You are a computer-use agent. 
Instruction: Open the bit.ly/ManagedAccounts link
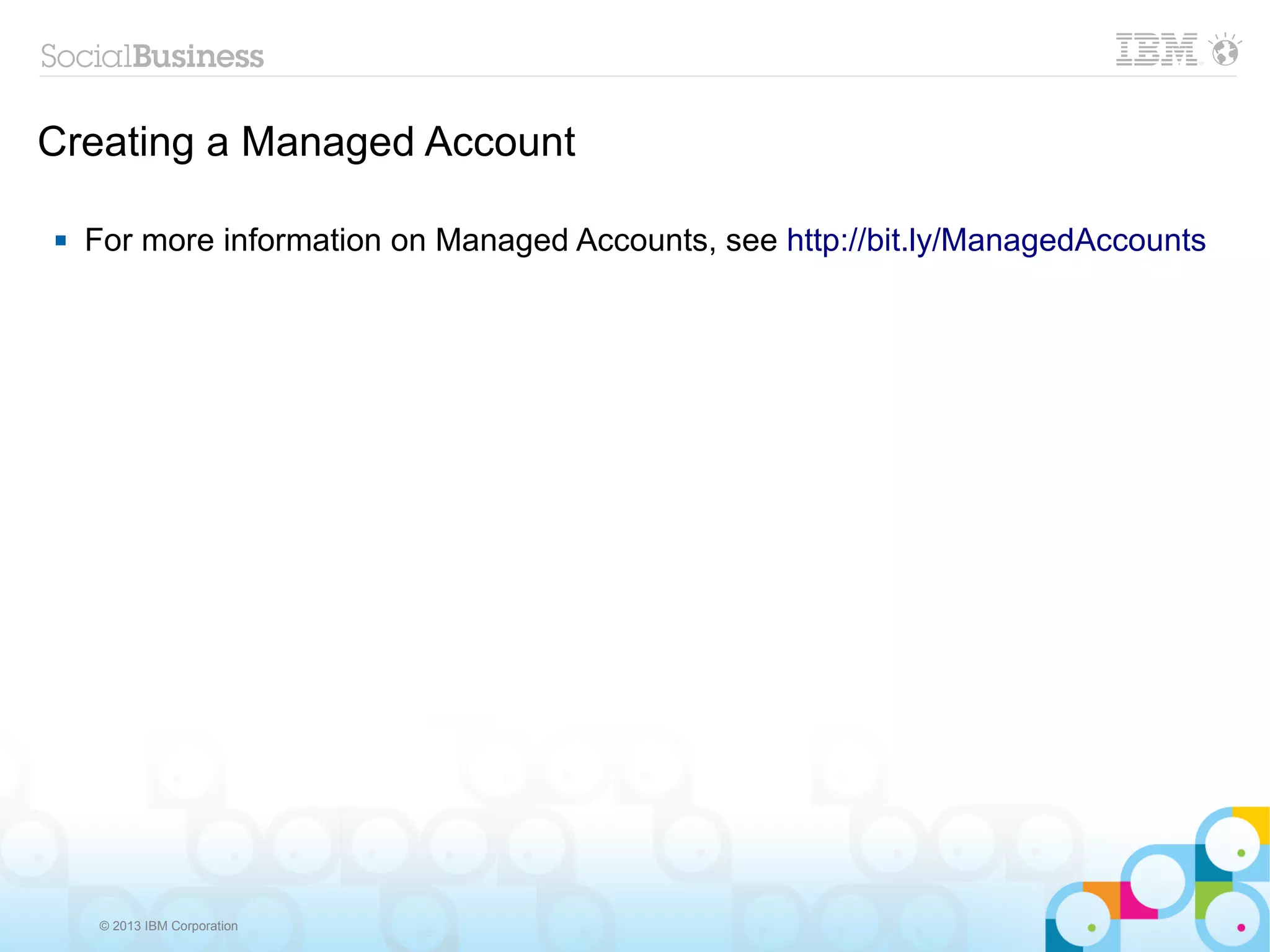point(996,241)
